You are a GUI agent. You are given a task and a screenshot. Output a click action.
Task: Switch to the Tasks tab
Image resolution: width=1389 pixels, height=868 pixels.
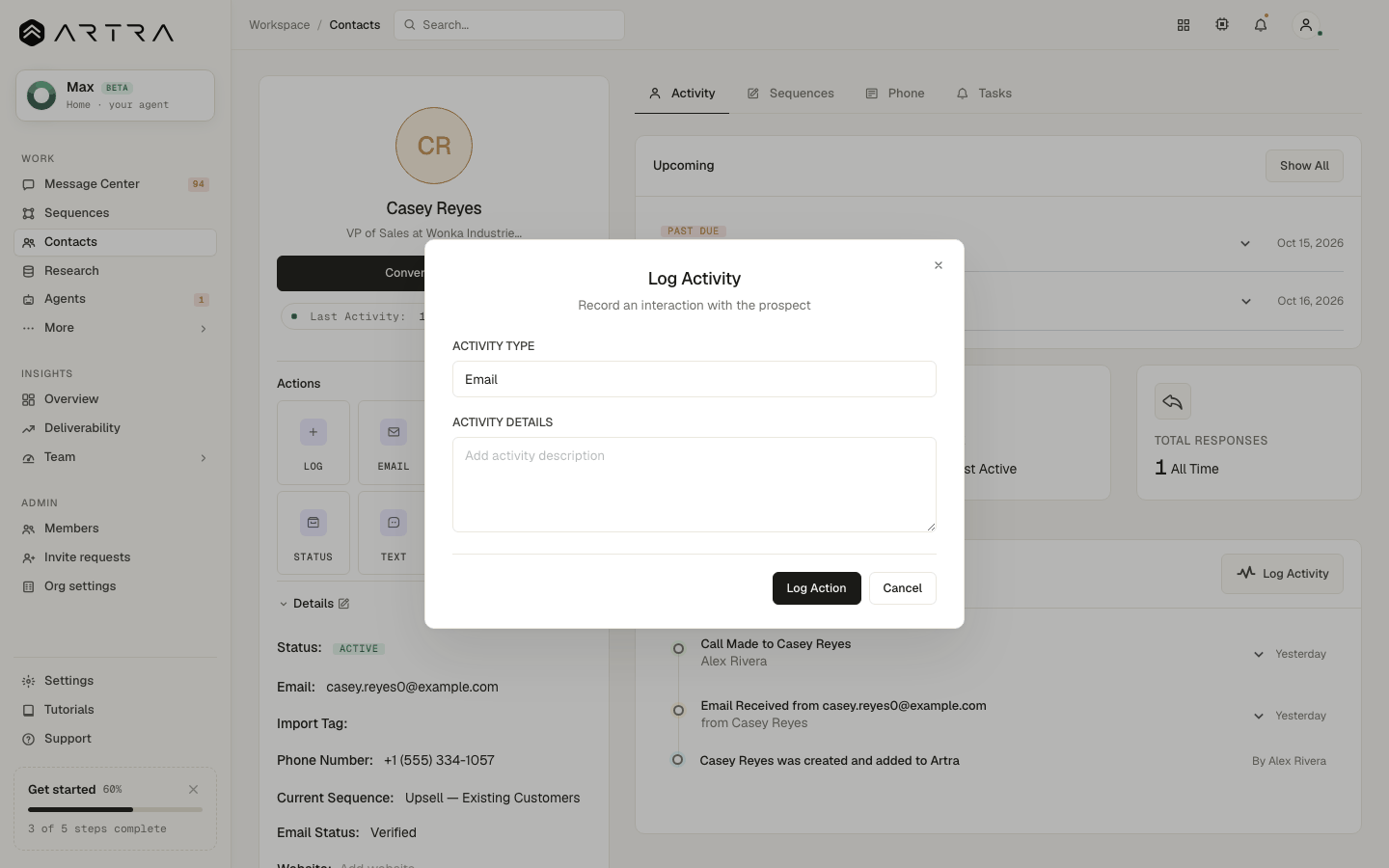click(x=984, y=94)
